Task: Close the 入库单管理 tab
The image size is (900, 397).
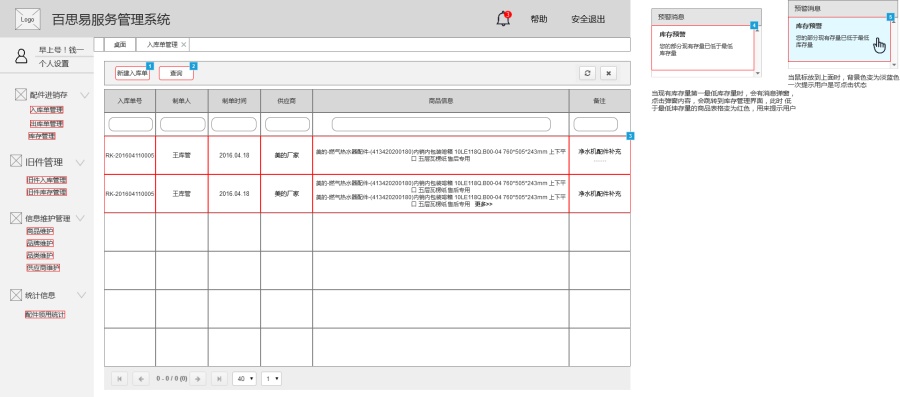Action: 184,44
